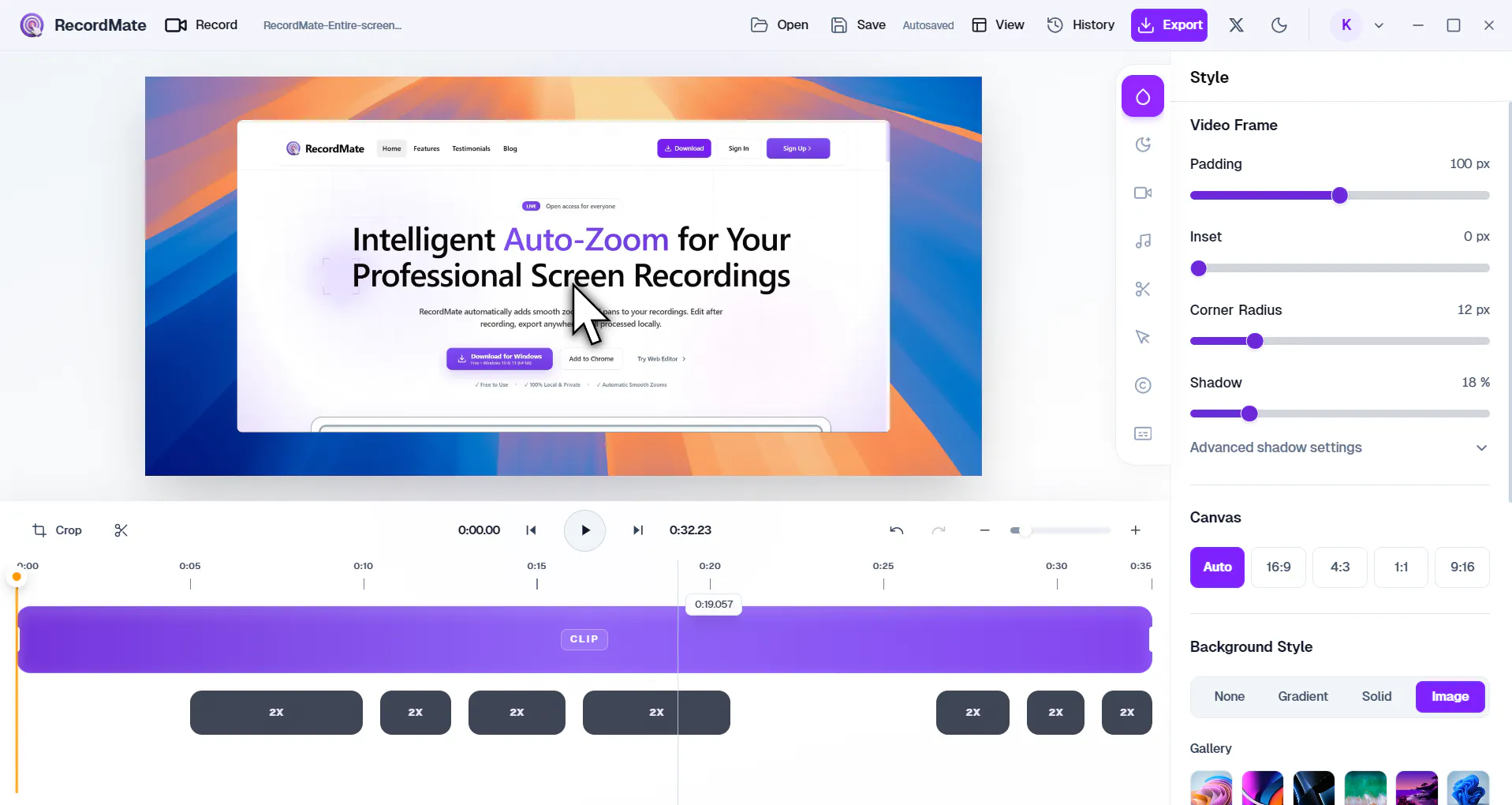Click the 0:10 timeline marker
The height and width of the screenshot is (805, 1512).
tap(363, 566)
